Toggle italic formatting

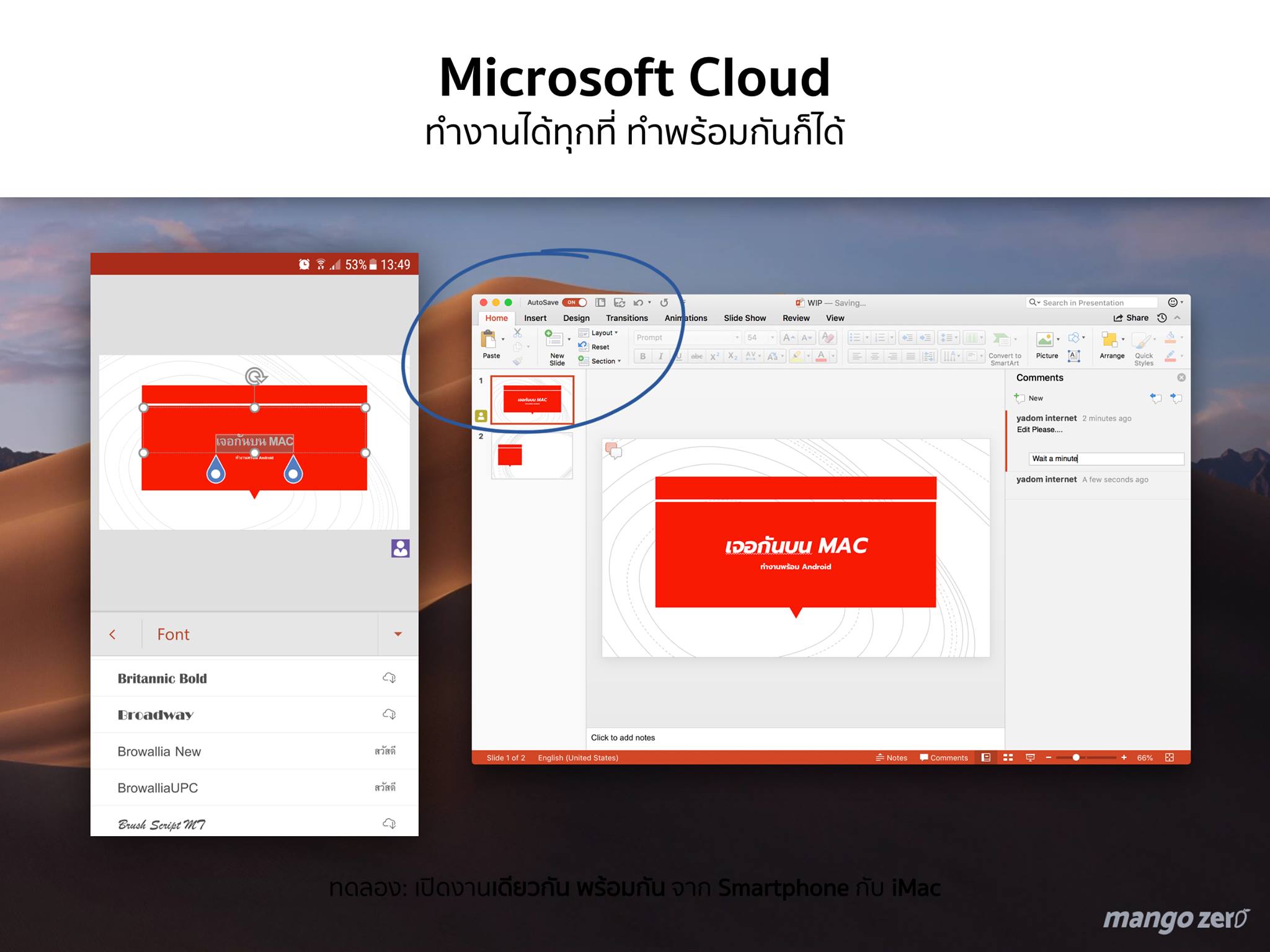pos(660,356)
